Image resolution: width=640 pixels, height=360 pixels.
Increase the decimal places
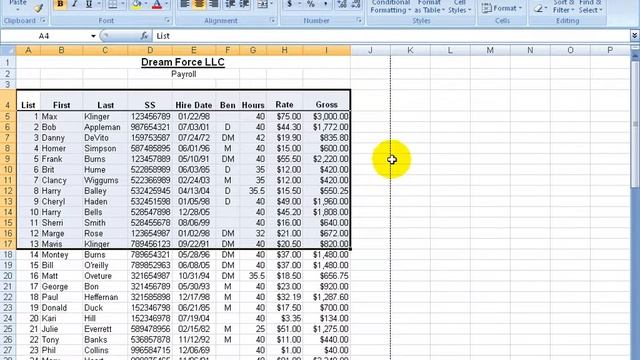[342, 4]
